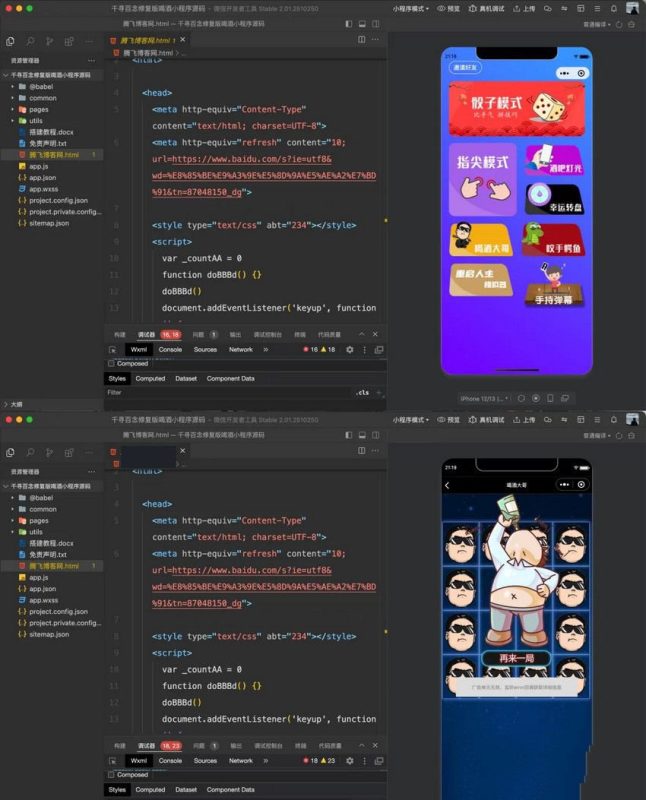Screen dimensions: 646x800
Task: Click the Explorer files icon in top sidebar
Action: pos(10,42)
